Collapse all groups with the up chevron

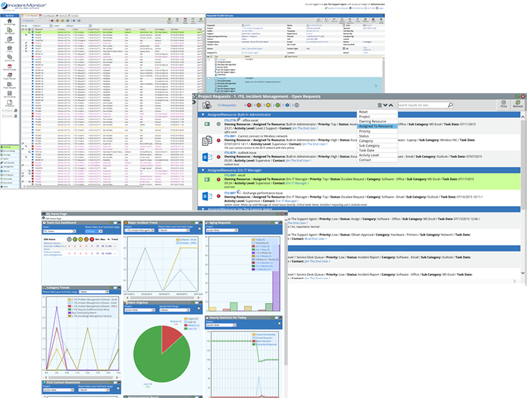391,105
